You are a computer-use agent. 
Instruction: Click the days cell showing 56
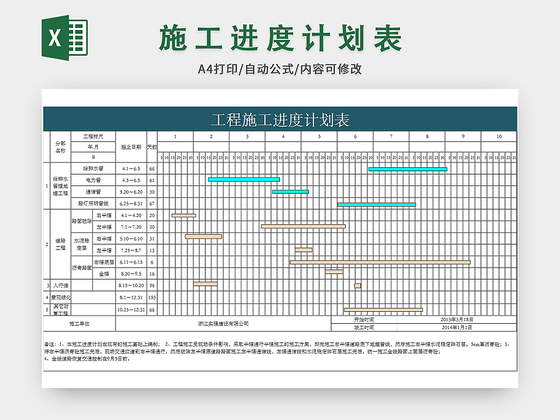click(152, 285)
